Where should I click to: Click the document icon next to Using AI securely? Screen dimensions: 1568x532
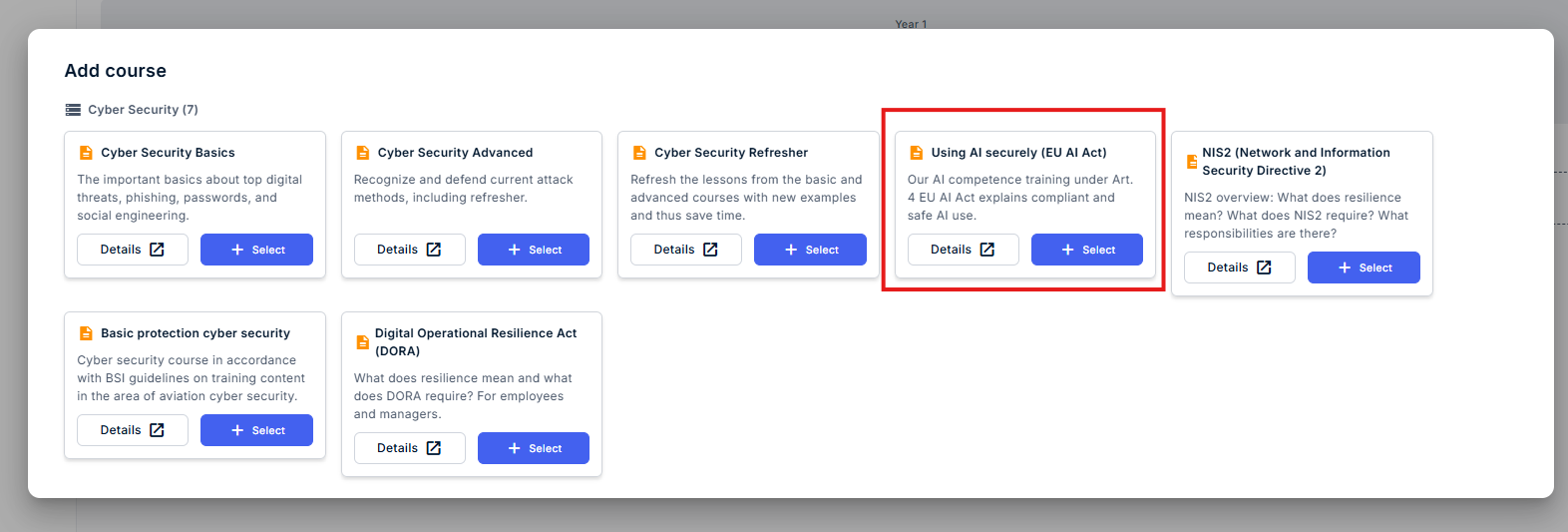tap(917, 153)
